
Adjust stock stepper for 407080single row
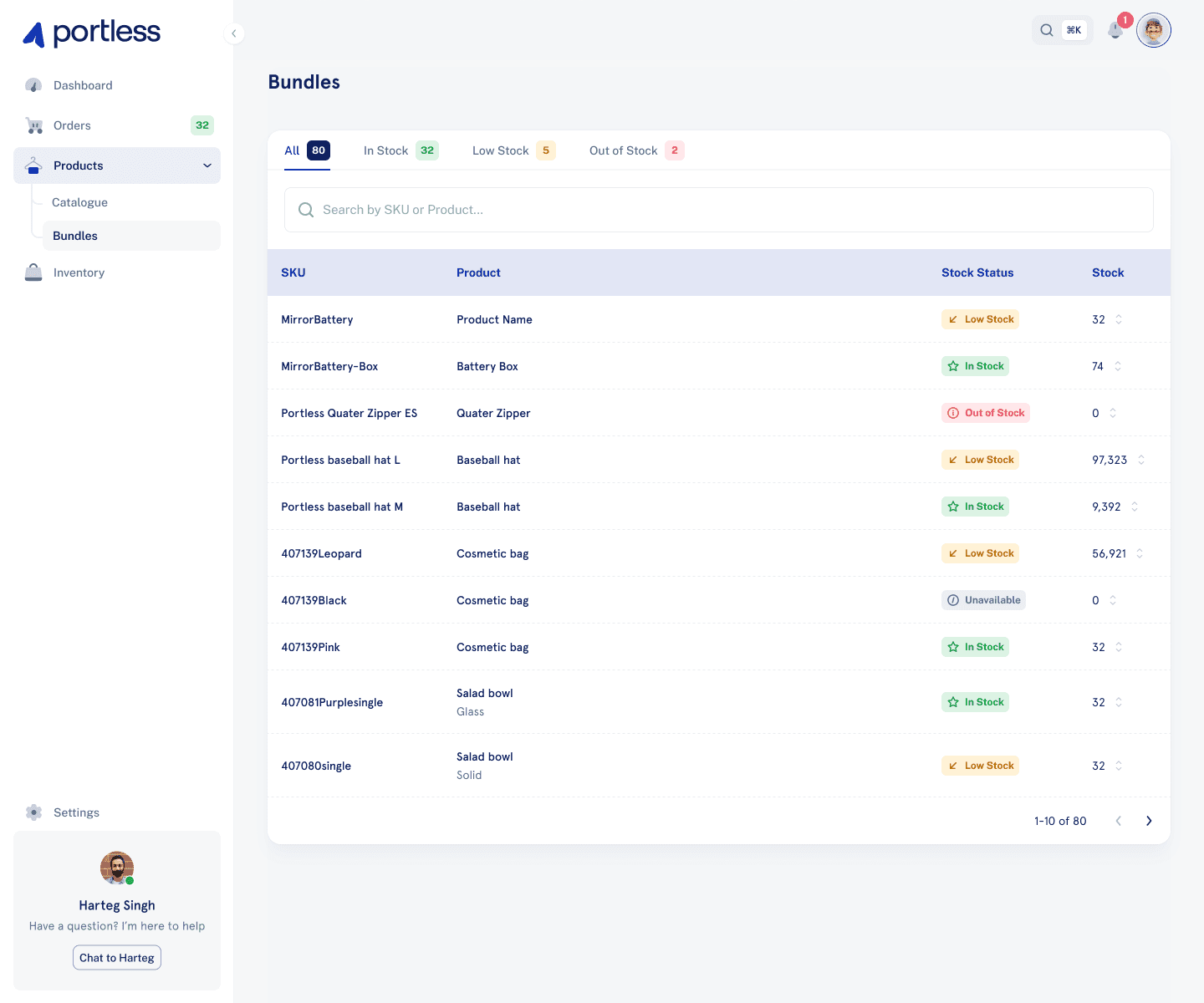[x=1119, y=766]
